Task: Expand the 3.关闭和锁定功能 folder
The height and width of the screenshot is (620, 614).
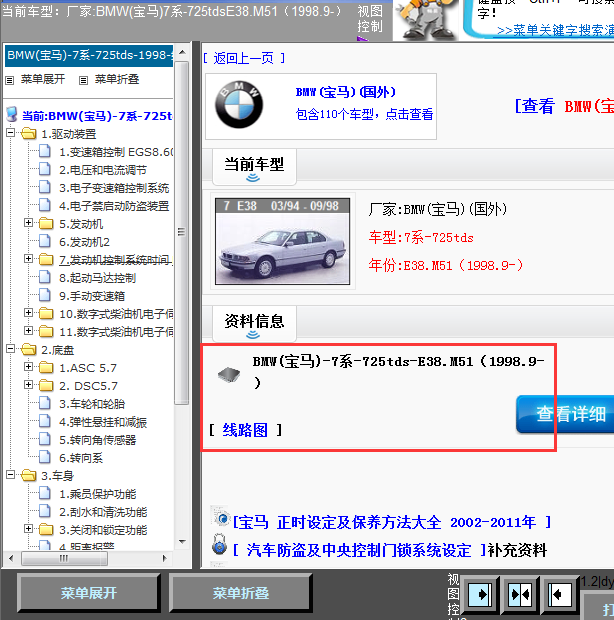Action: (28, 529)
